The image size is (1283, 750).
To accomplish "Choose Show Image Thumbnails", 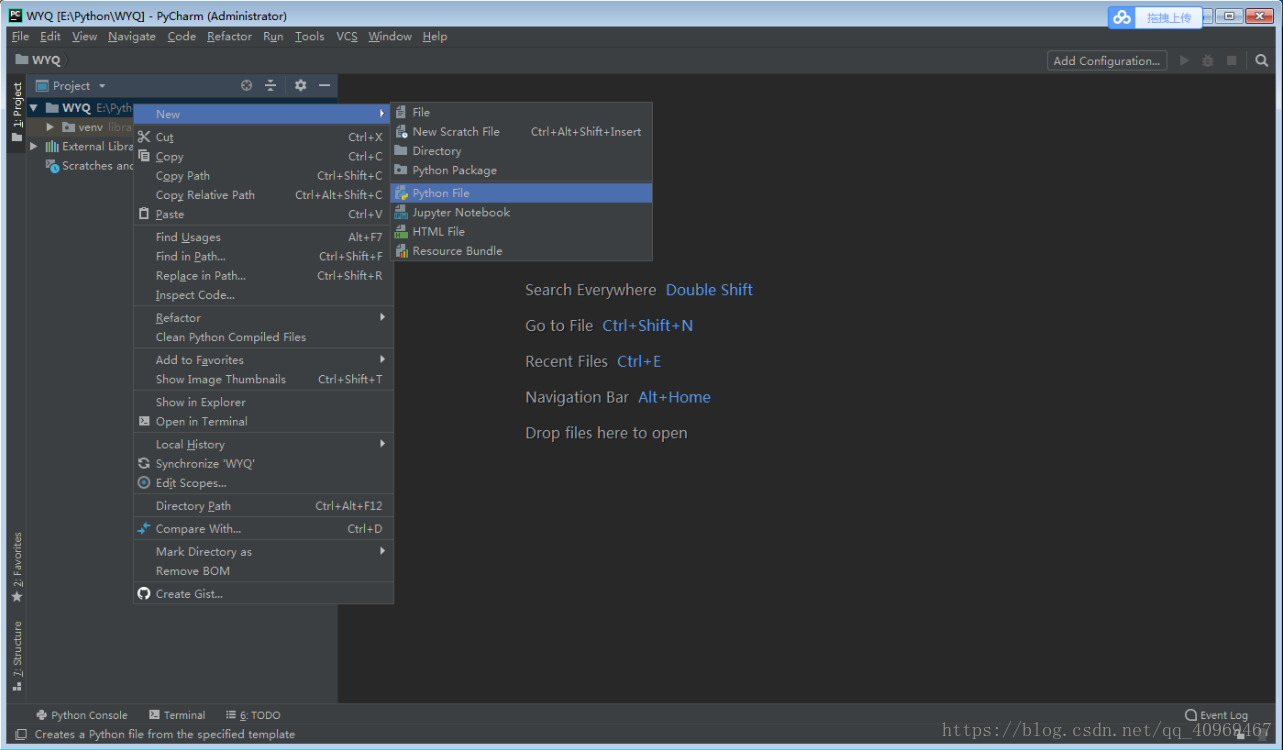I will click(263, 379).
